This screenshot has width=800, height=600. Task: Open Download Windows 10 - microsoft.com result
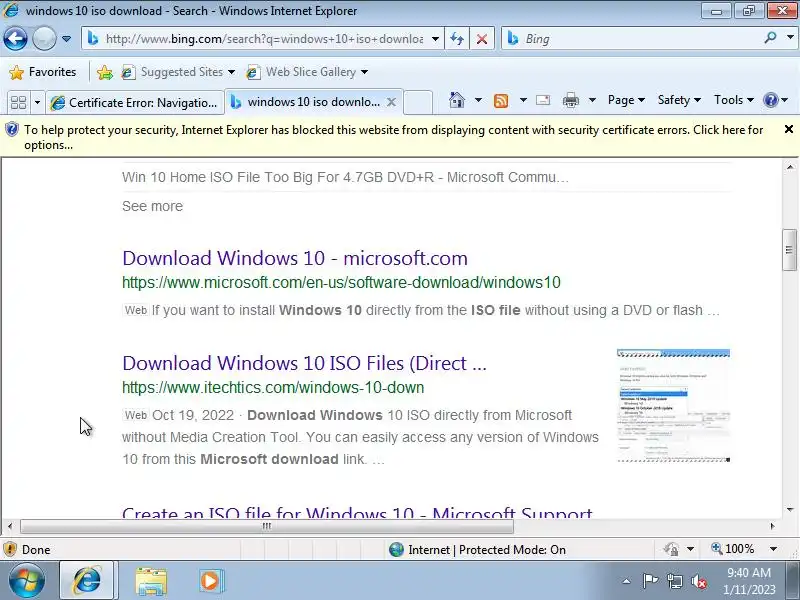295,258
